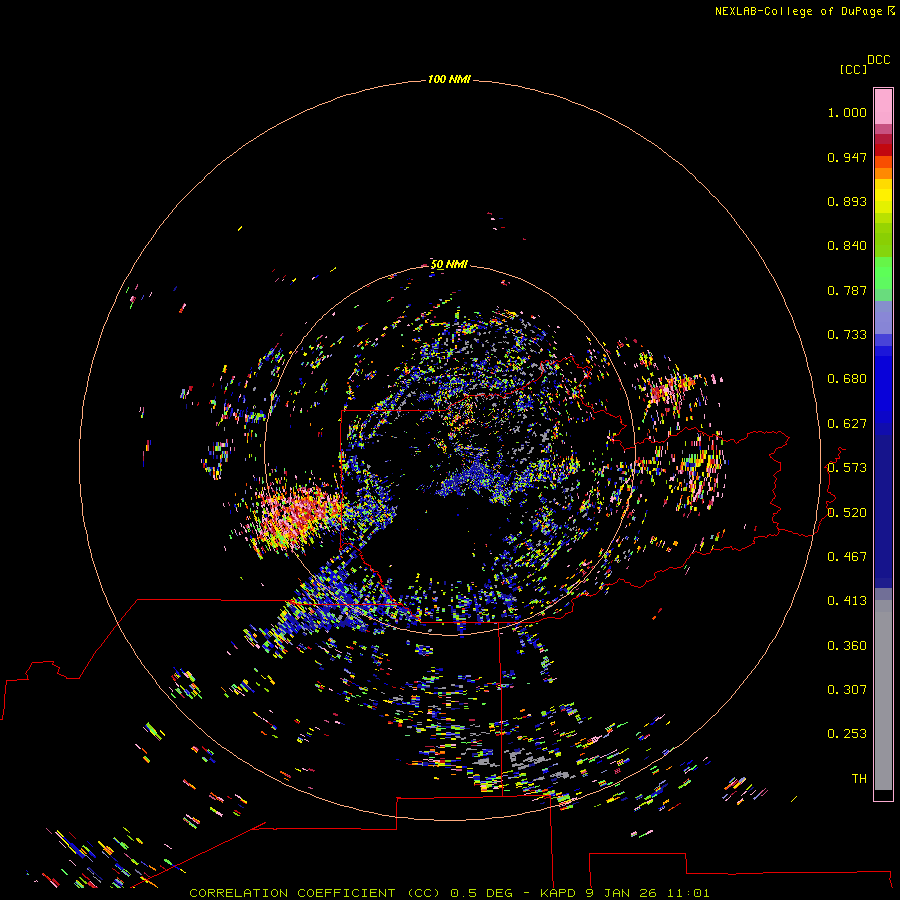Click the 50 NMI range ring label

click(x=449, y=264)
